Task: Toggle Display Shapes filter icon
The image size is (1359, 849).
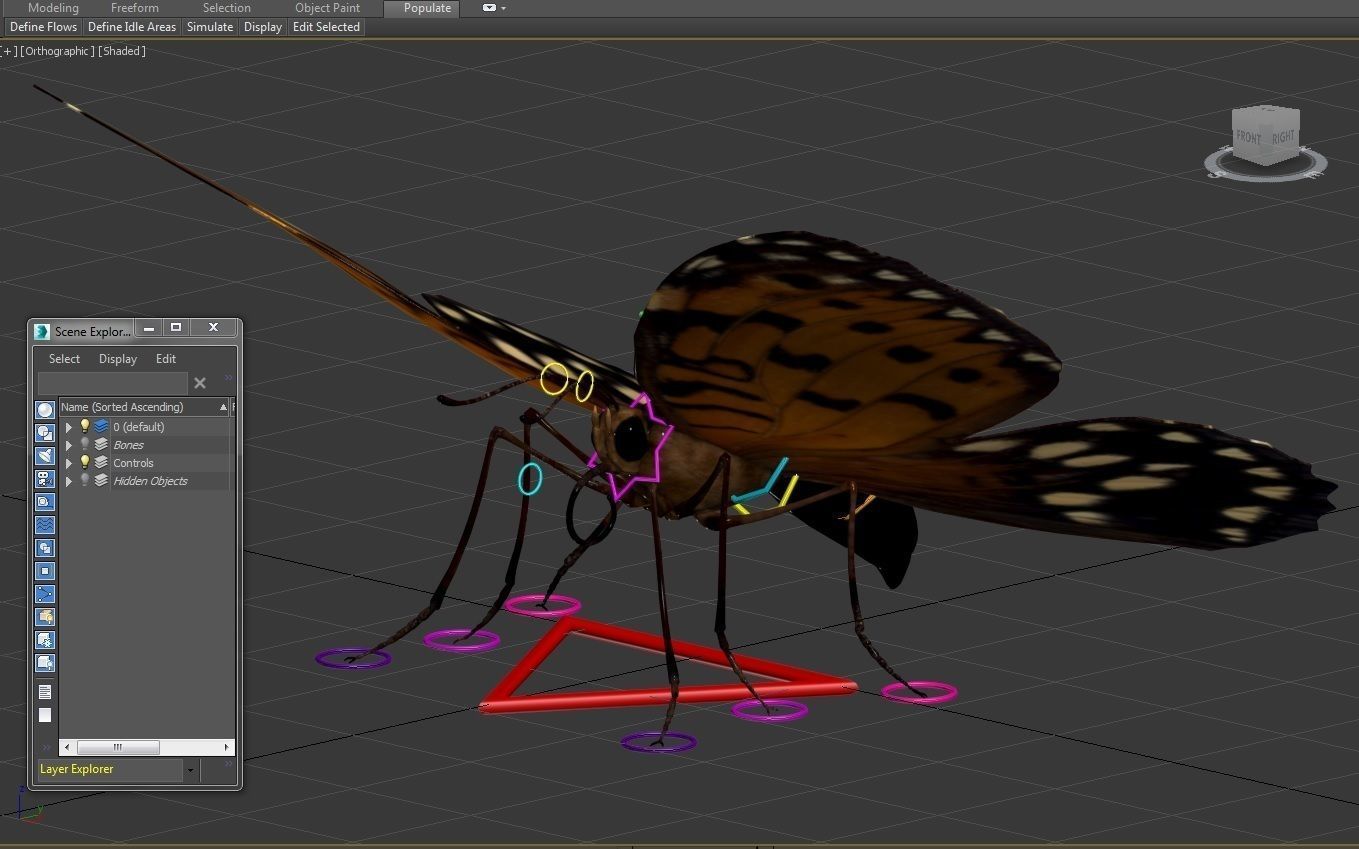Action: tap(45, 433)
